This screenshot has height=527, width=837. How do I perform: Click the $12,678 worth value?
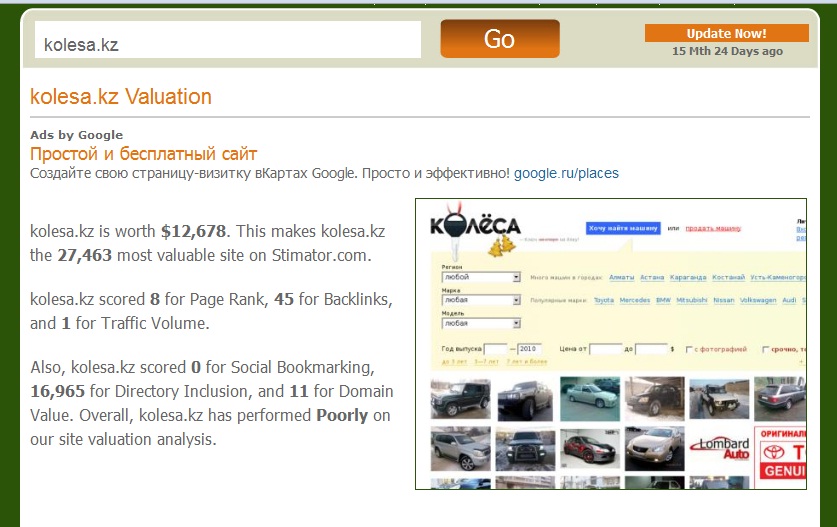point(193,231)
